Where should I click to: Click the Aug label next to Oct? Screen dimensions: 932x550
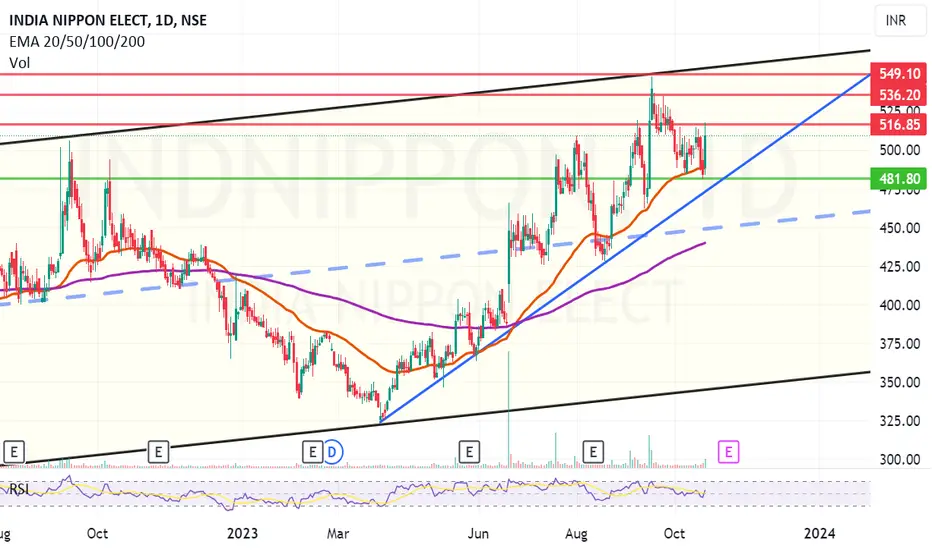point(576,533)
